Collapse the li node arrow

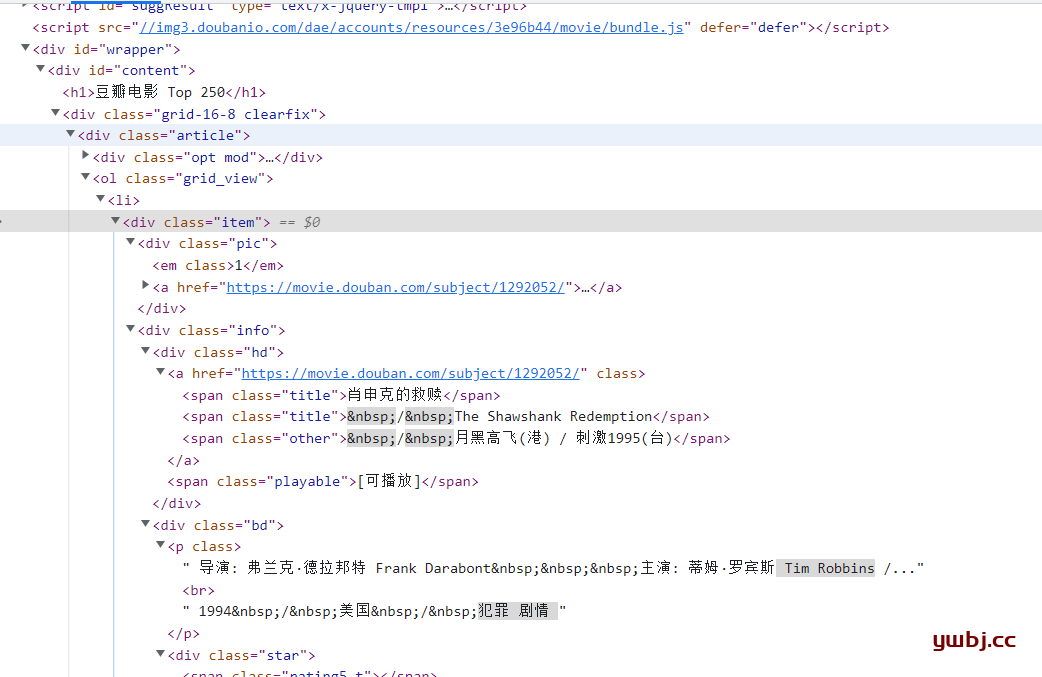point(100,199)
